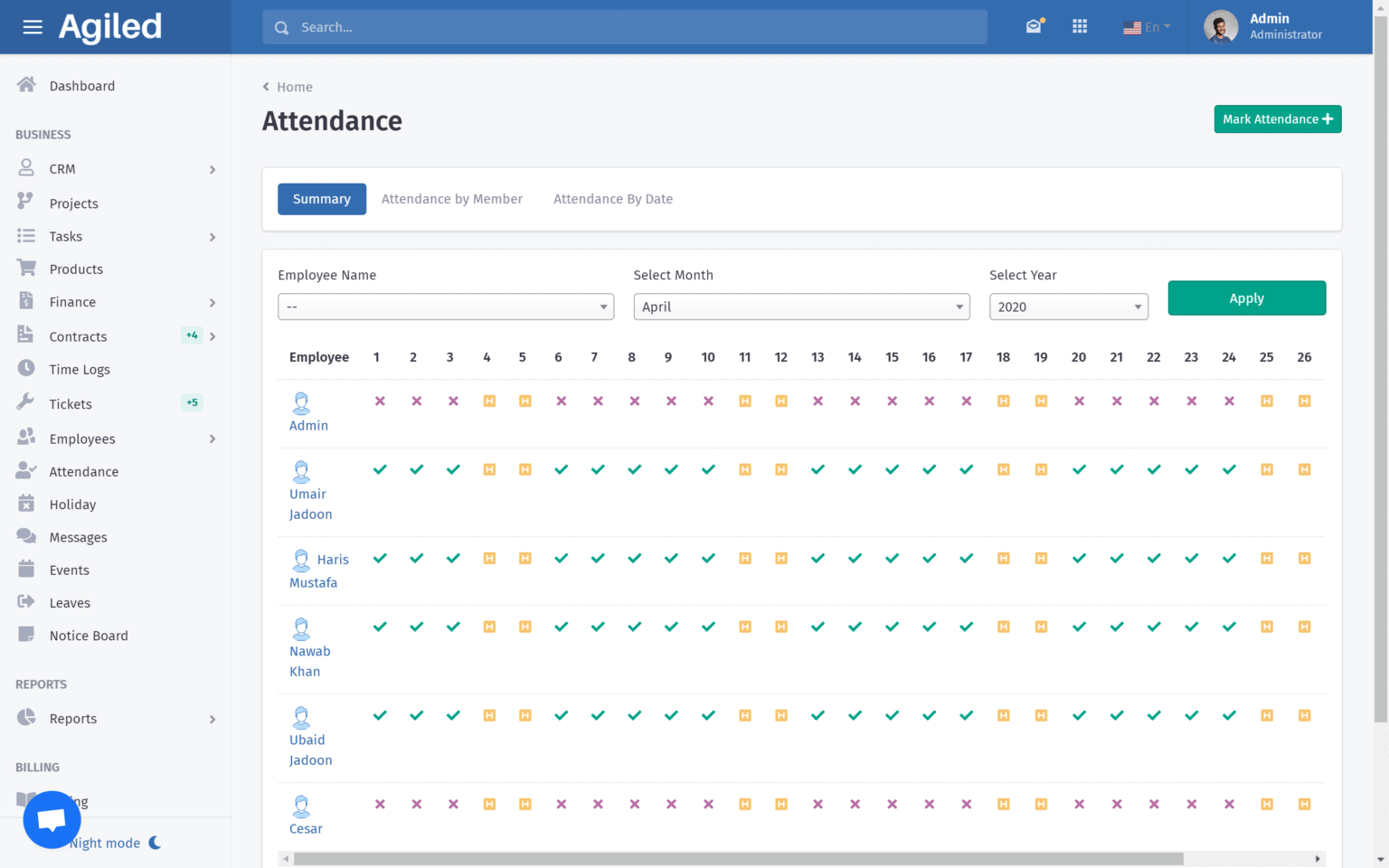Click the search magnifier icon
This screenshot has width=1389, height=868.
pyautogui.click(x=282, y=28)
